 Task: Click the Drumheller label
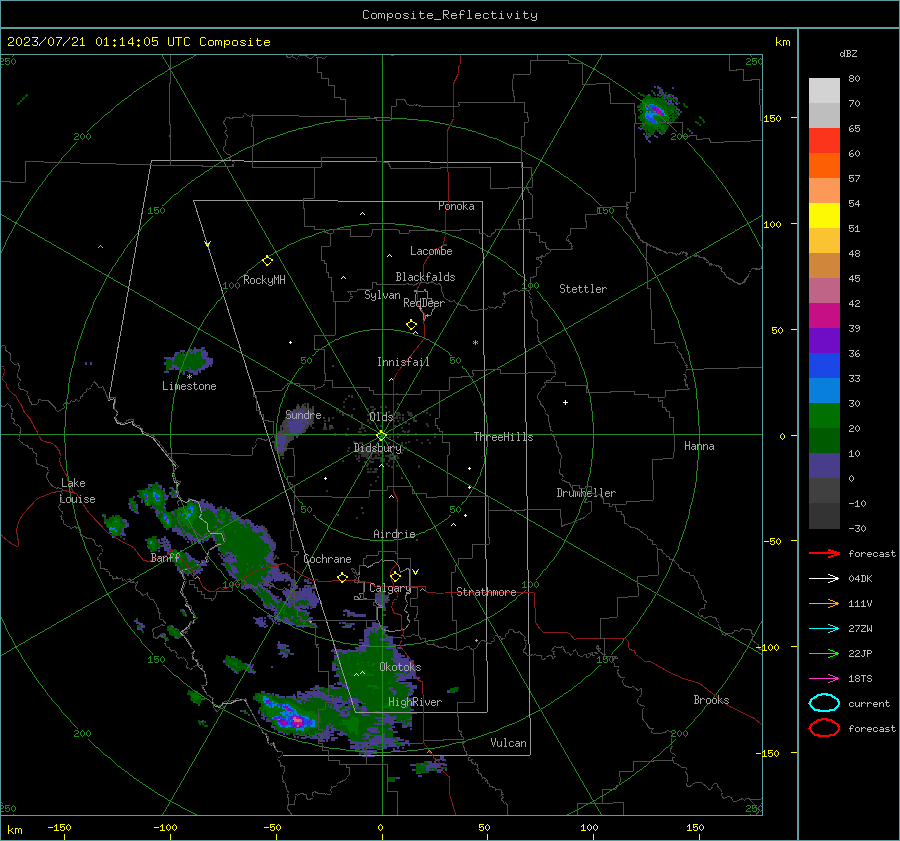pos(586,493)
